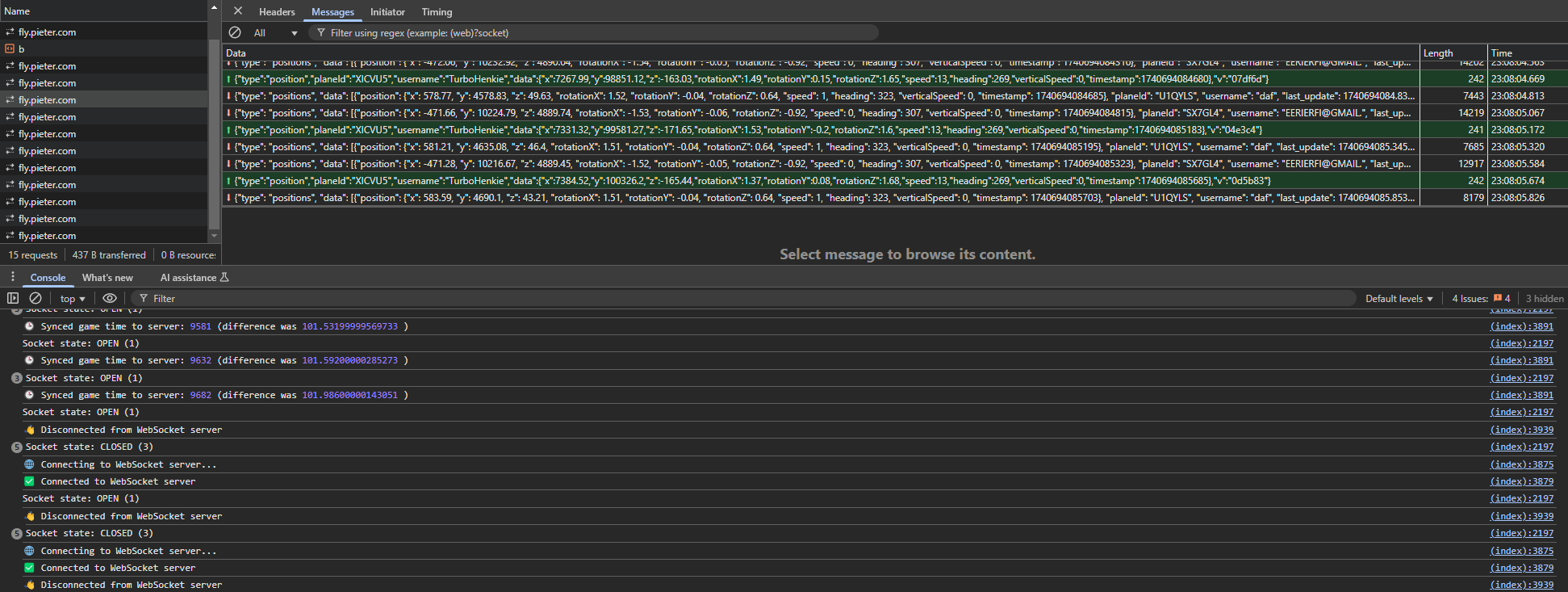Clear the console output
Viewport: 1568px width, 592px height.
(x=36, y=298)
